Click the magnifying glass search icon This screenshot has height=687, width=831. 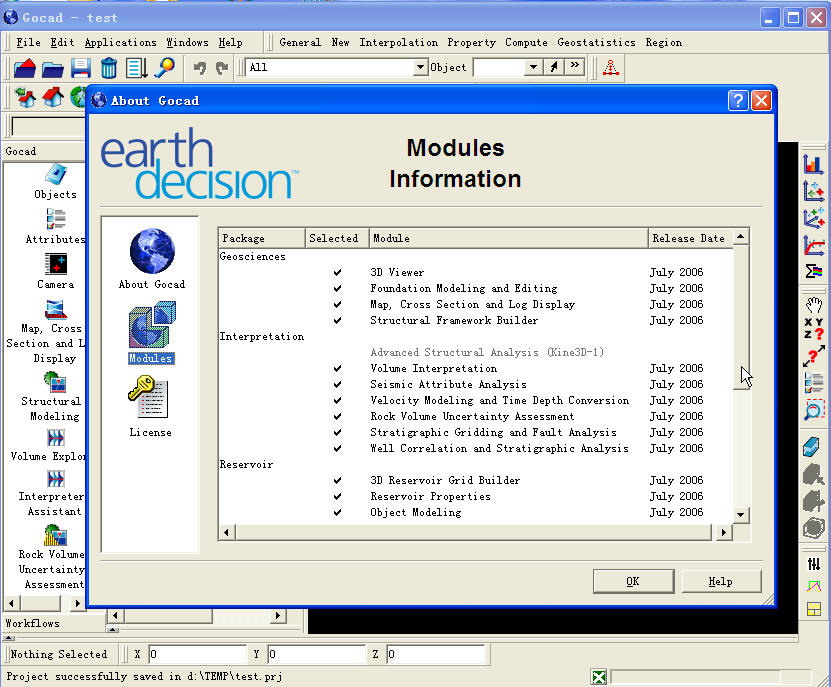tap(164, 68)
